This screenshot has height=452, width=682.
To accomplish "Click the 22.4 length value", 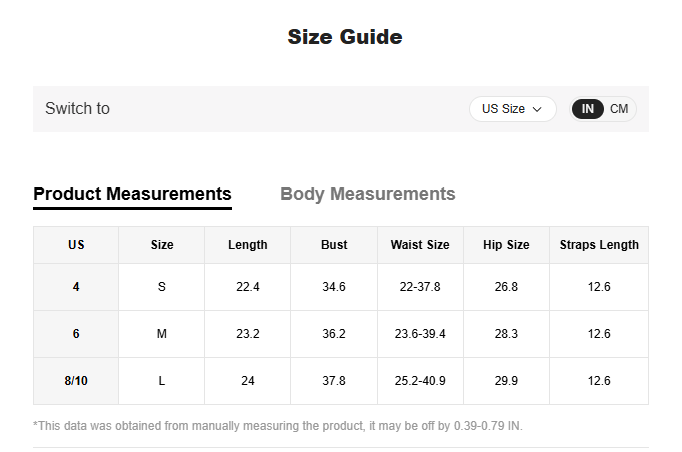I will pyautogui.click(x=247, y=287).
